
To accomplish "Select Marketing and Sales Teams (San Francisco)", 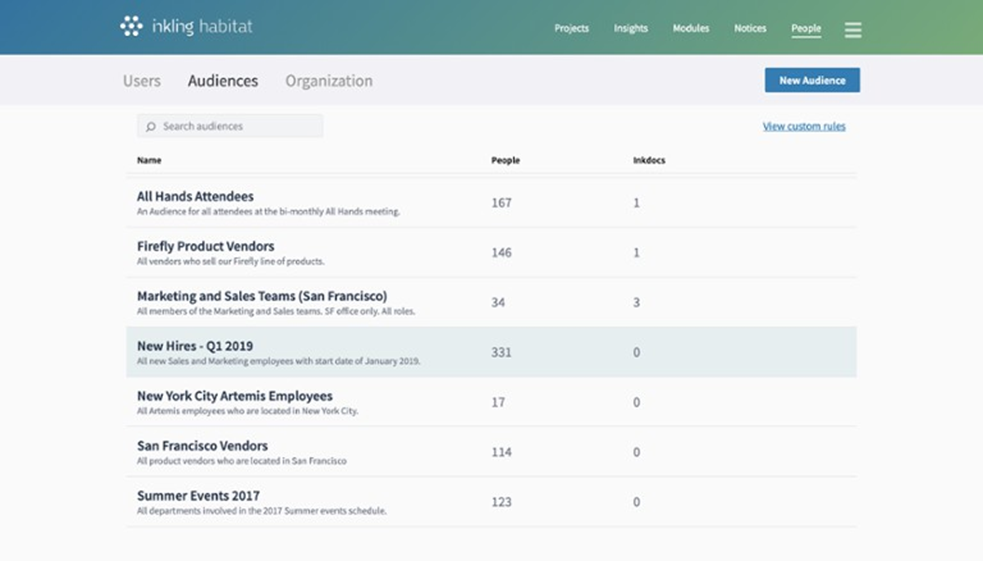I will (x=262, y=296).
